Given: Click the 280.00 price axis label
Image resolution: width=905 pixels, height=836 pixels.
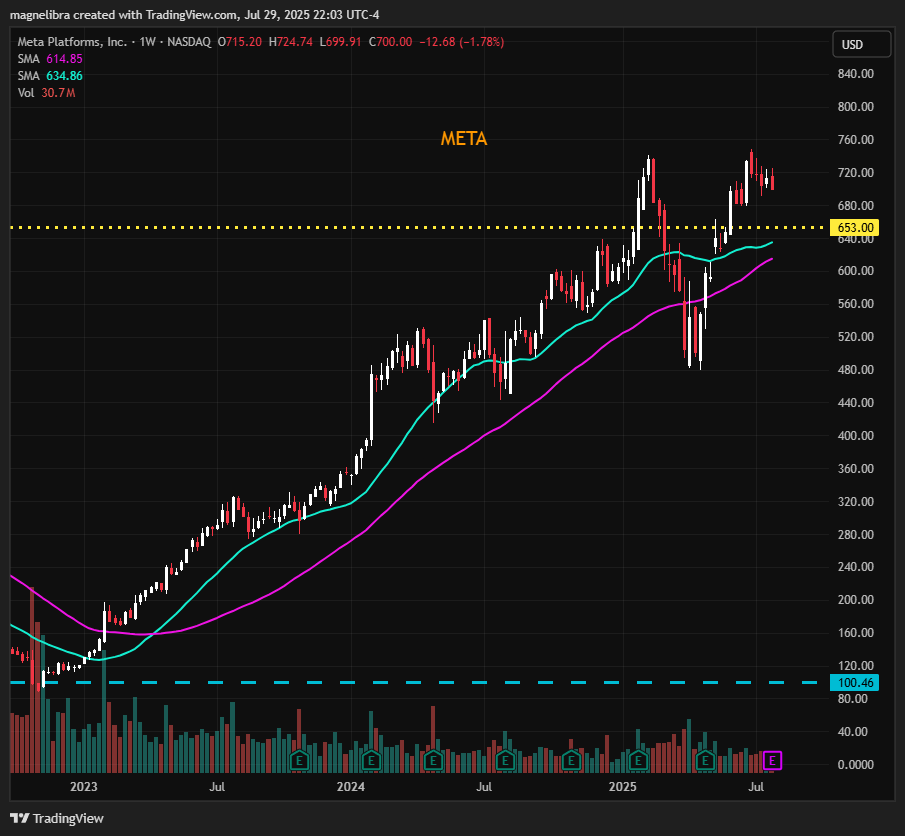Looking at the screenshot, I should [x=855, y=534].
